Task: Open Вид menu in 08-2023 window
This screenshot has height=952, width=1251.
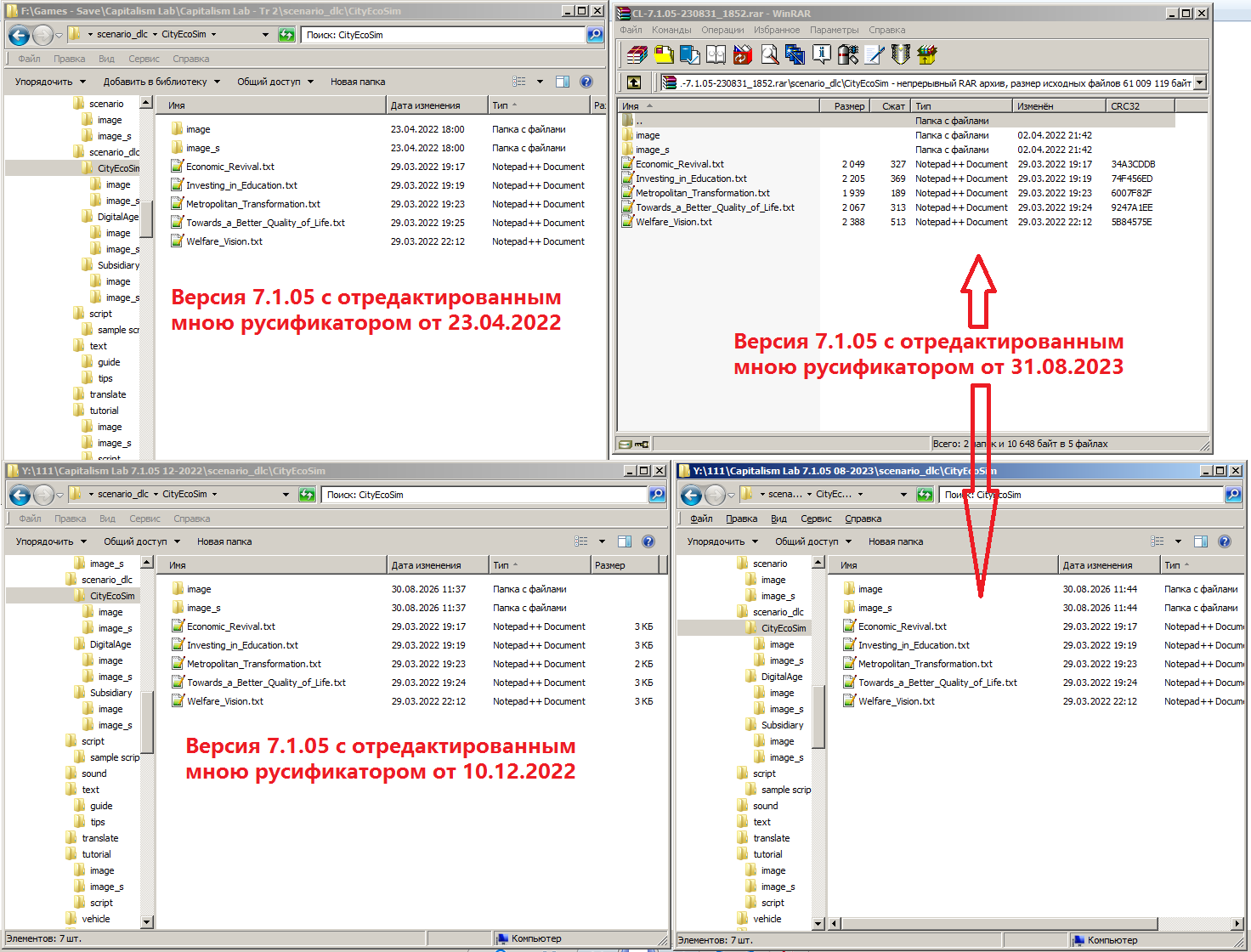Action: (778, 518)
